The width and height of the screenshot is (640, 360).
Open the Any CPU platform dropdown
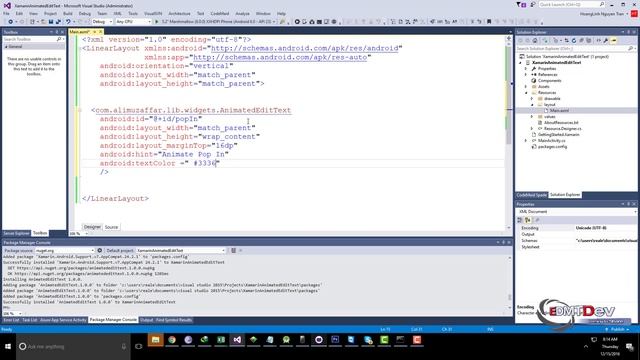[133, 22]
